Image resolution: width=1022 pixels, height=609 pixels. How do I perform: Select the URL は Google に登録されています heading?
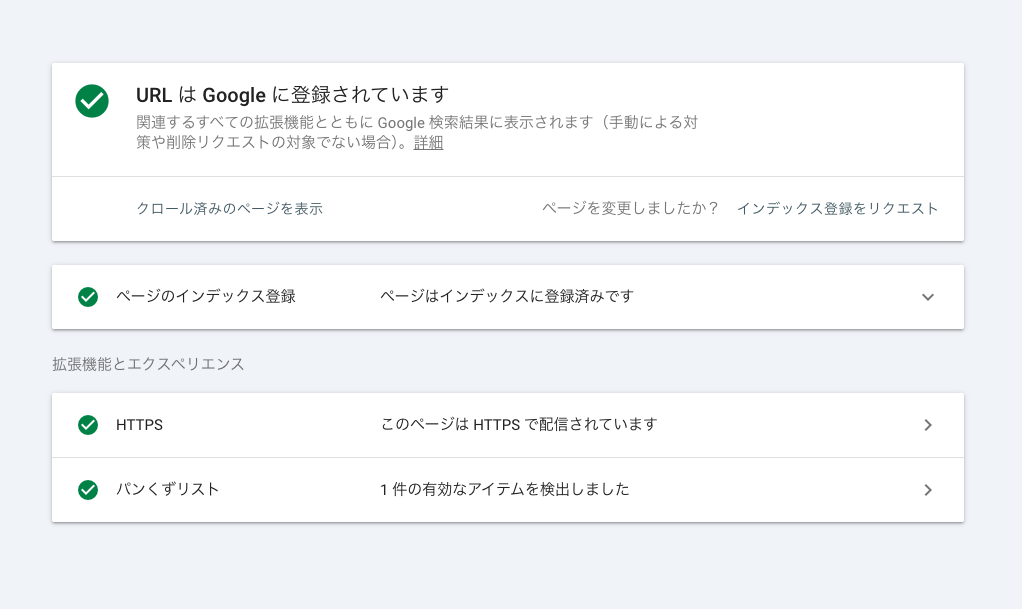pos(292,95)
